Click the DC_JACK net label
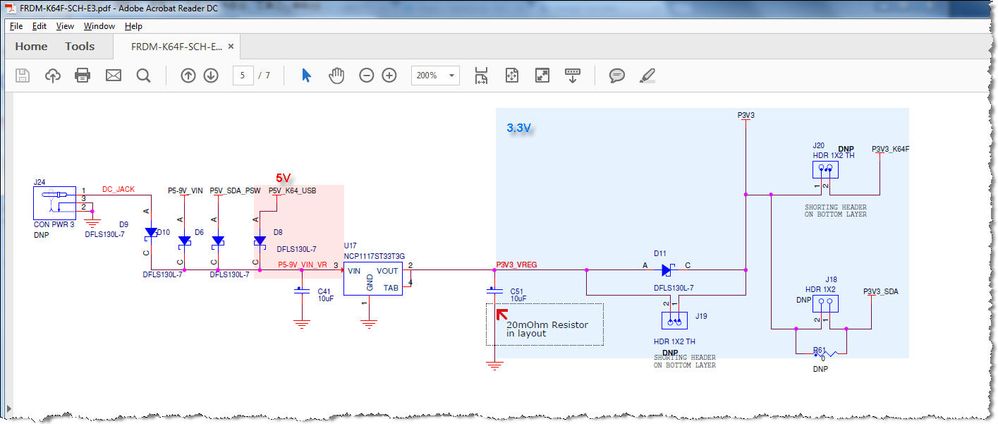Screen dimensions: 998x424 pyautogui.click(x=118, y=190)
